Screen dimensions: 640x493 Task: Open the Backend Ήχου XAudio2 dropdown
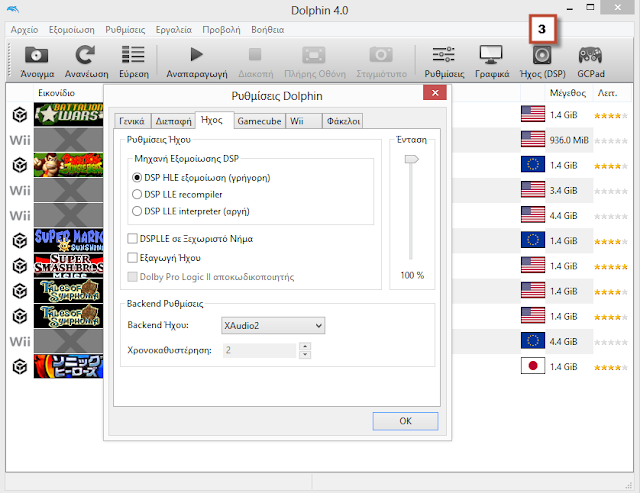click(x=273, y=326)
